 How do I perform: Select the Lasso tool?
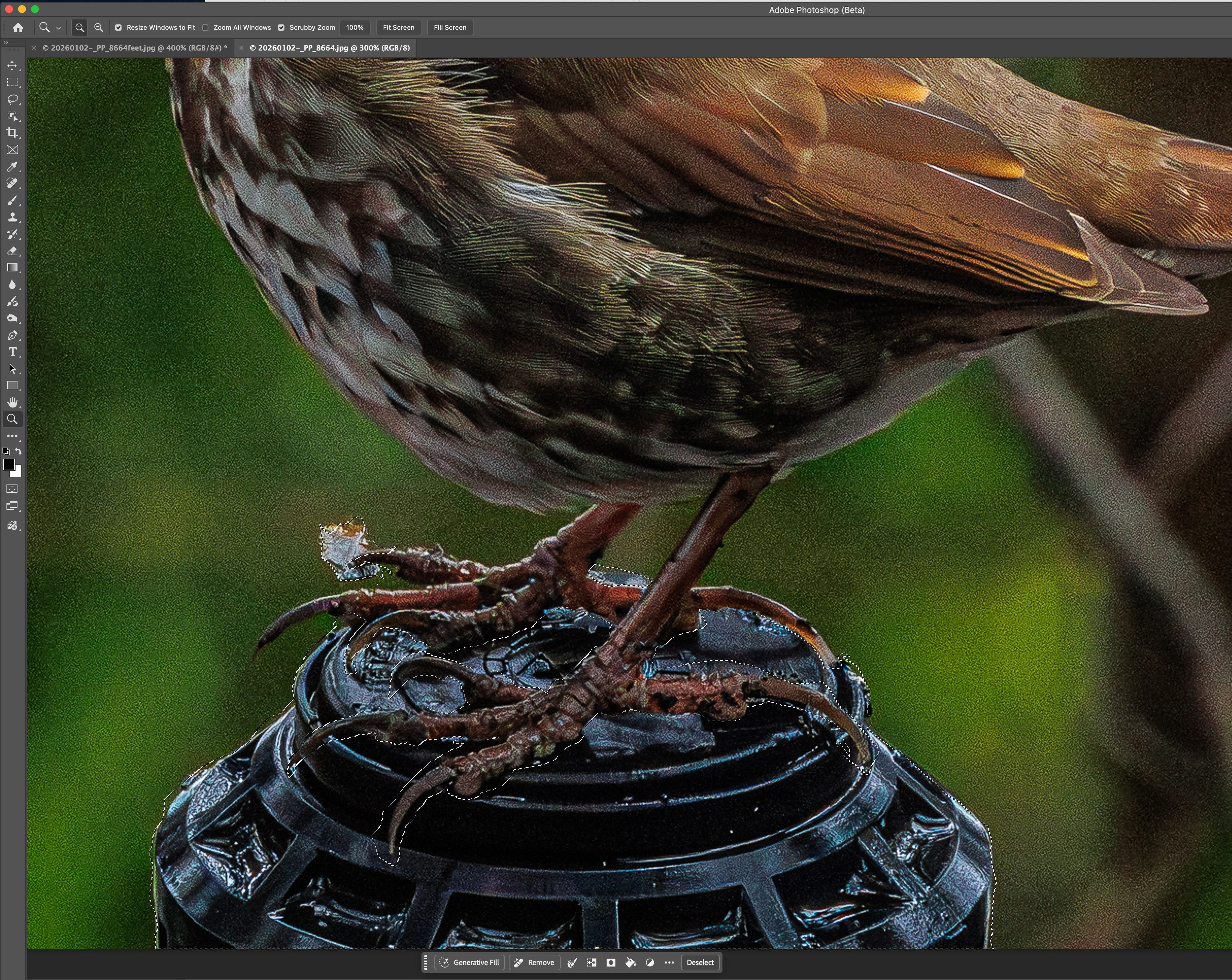point(12,99)
